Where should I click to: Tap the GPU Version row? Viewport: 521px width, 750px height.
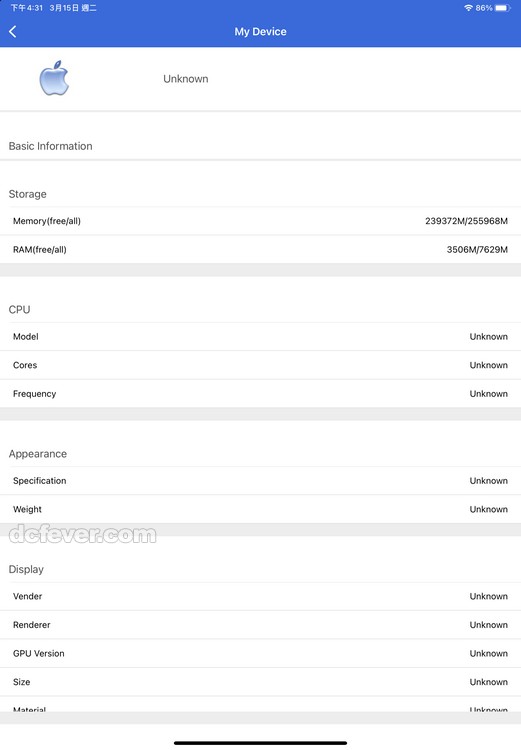pos(260,653)
